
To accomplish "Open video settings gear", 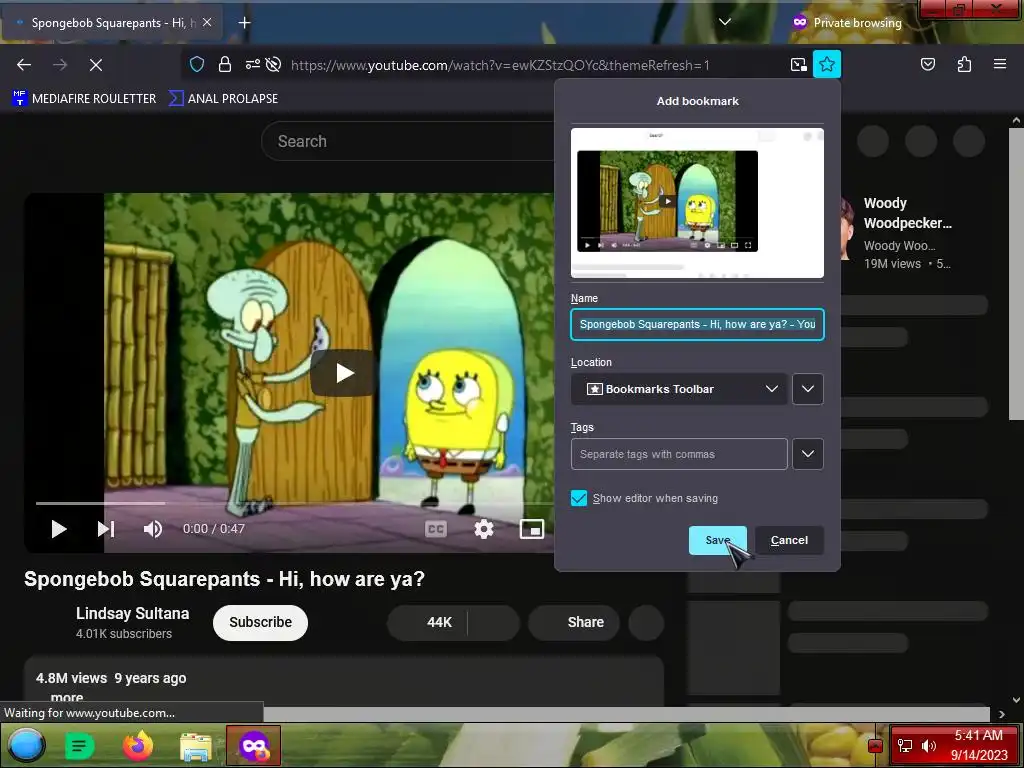I will click(x=483, y=529).
